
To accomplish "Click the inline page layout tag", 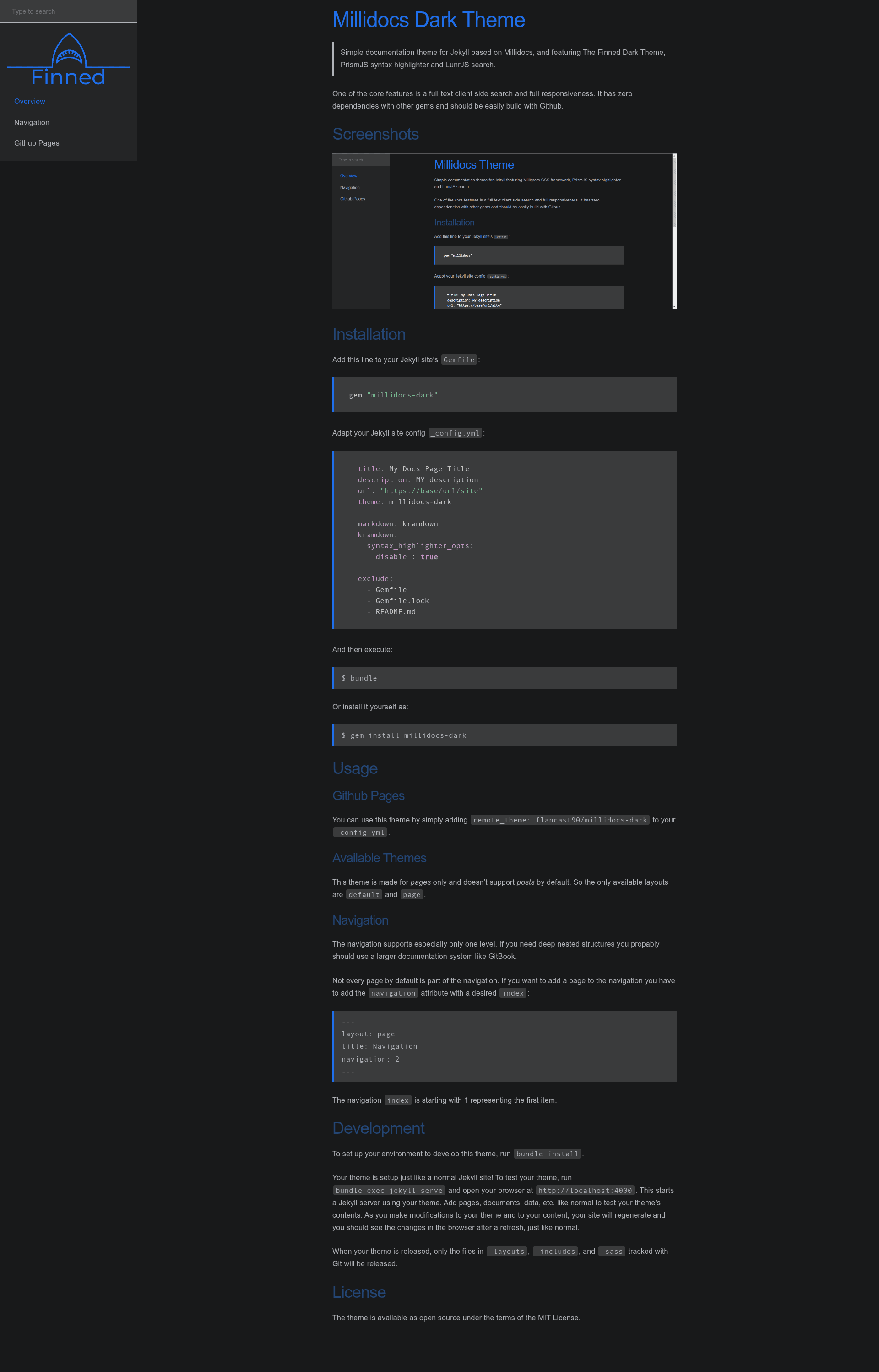I will tap(412, 895).
